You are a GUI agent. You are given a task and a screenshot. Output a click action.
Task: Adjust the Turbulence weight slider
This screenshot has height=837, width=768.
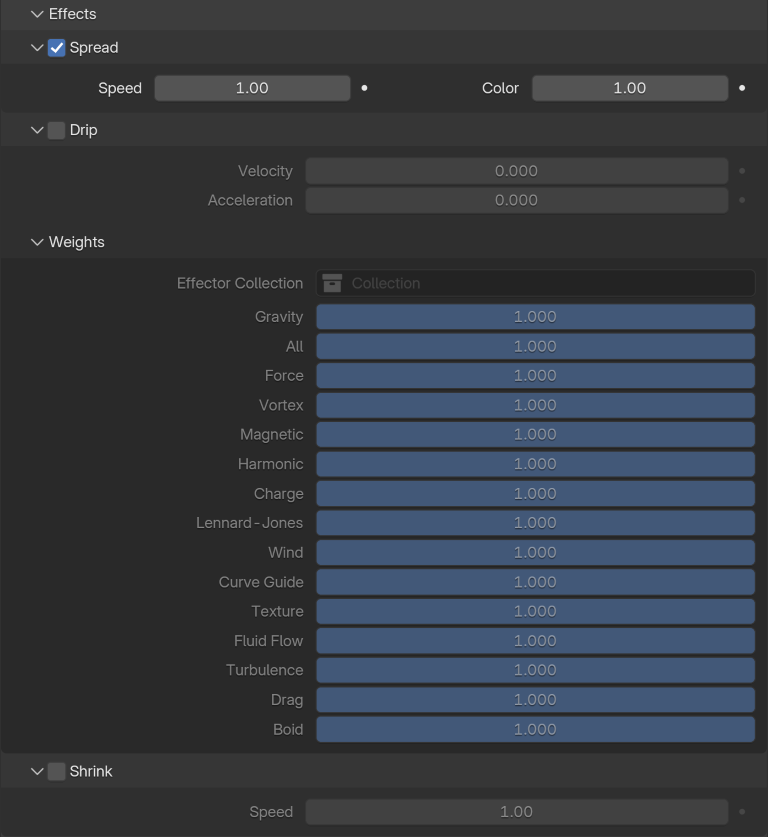click(x=535, y=670)
